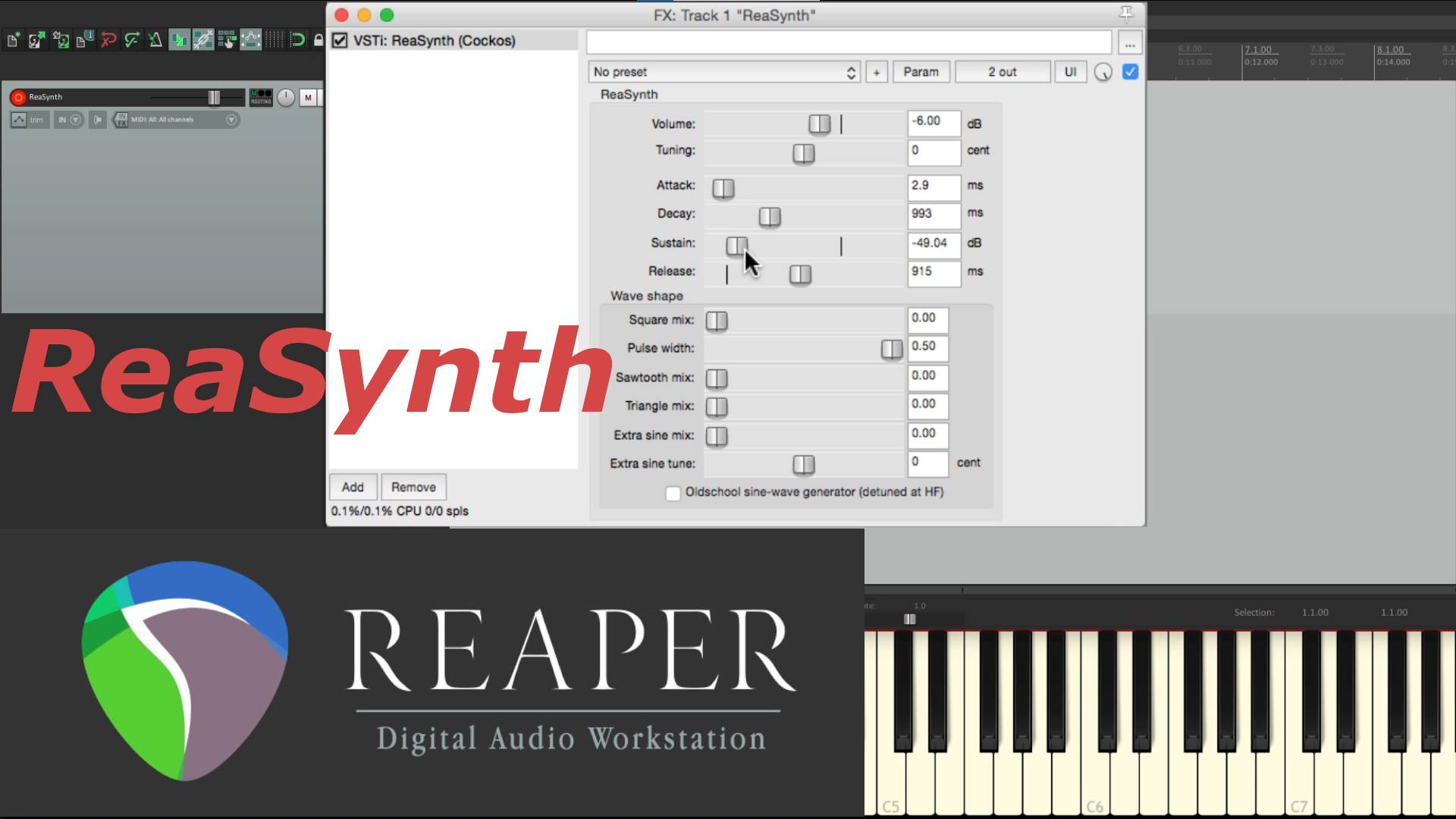
Task: Click the Open project toolbar icon
Action: [36, 39]
